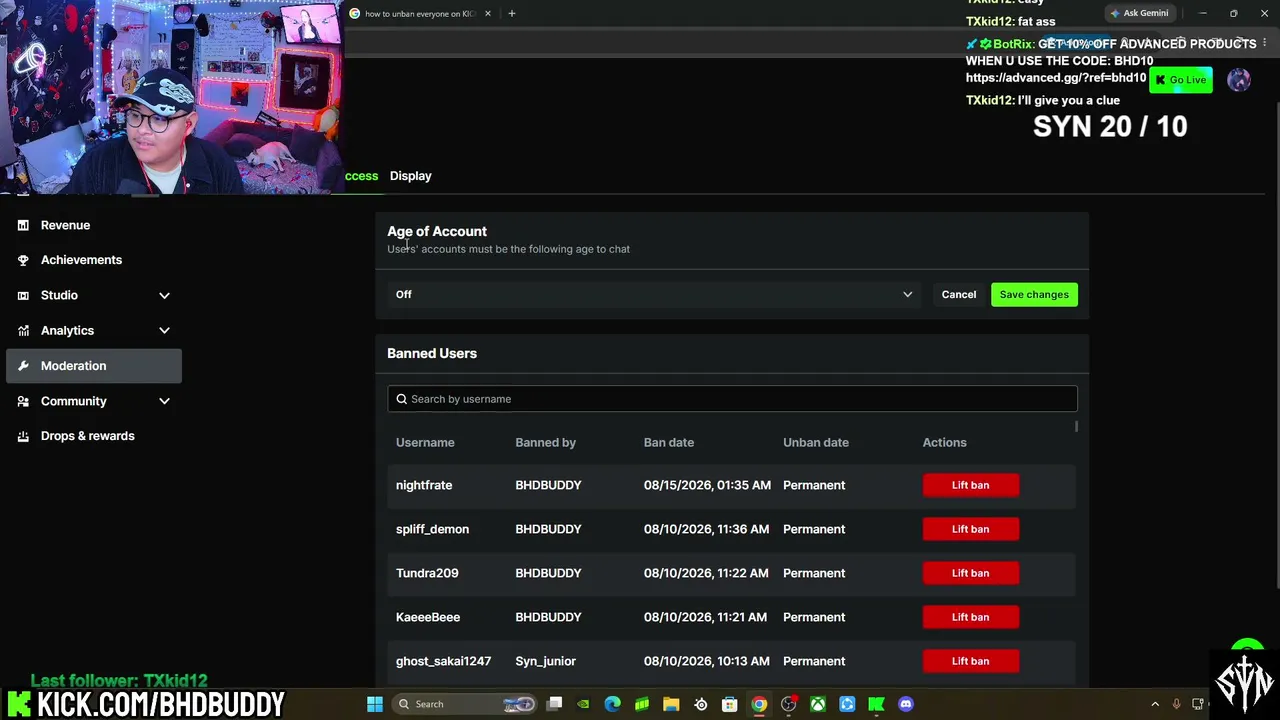This screenshot has height=720, width=1280.
Task: Lift ban for Tundra209
Action: (x=970, y=573)
